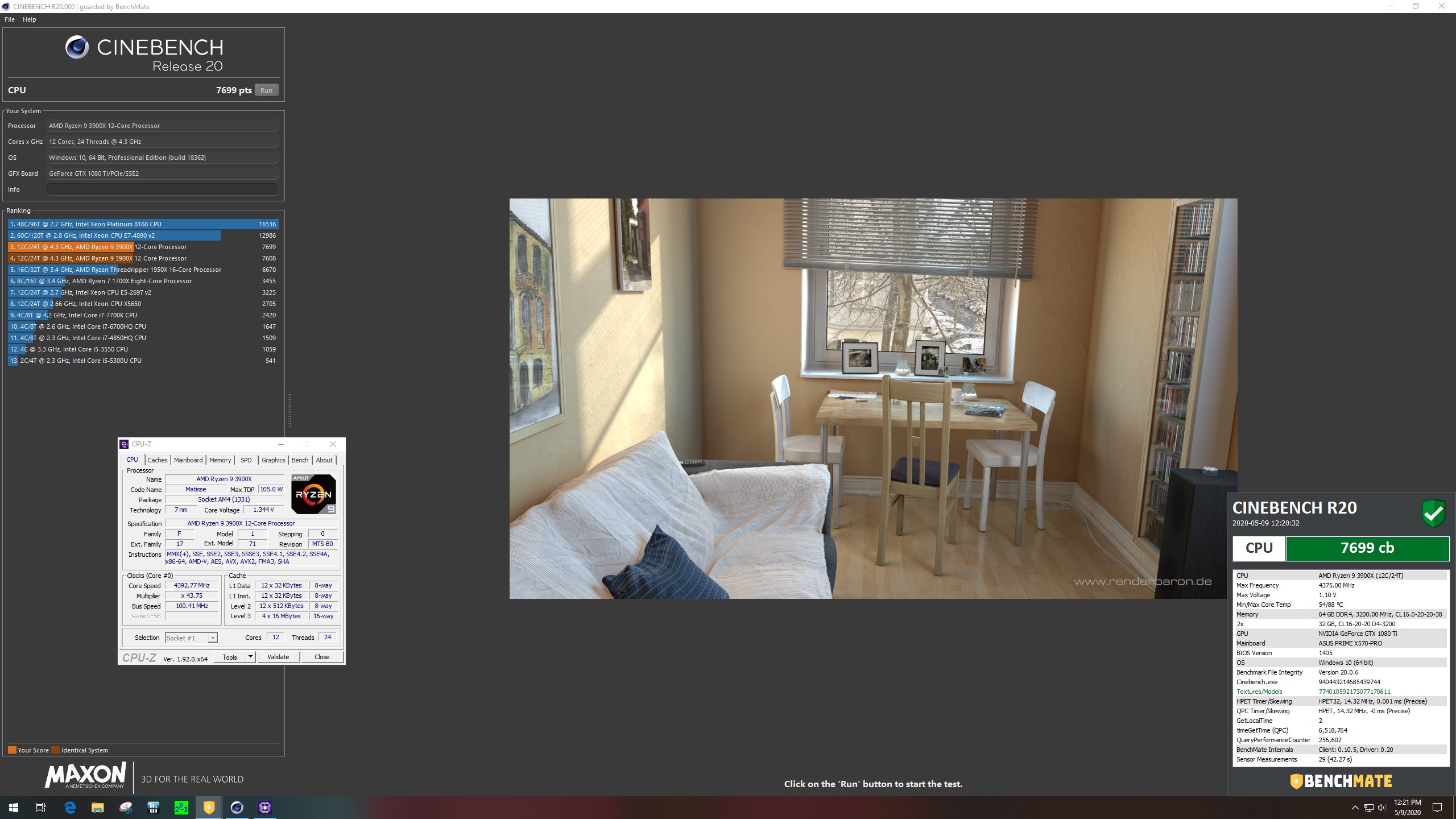Viewport: 1456px width, 819px height.
Task: Open the Snipping Tool taskbar icon
Action: [x=126, y=807]
